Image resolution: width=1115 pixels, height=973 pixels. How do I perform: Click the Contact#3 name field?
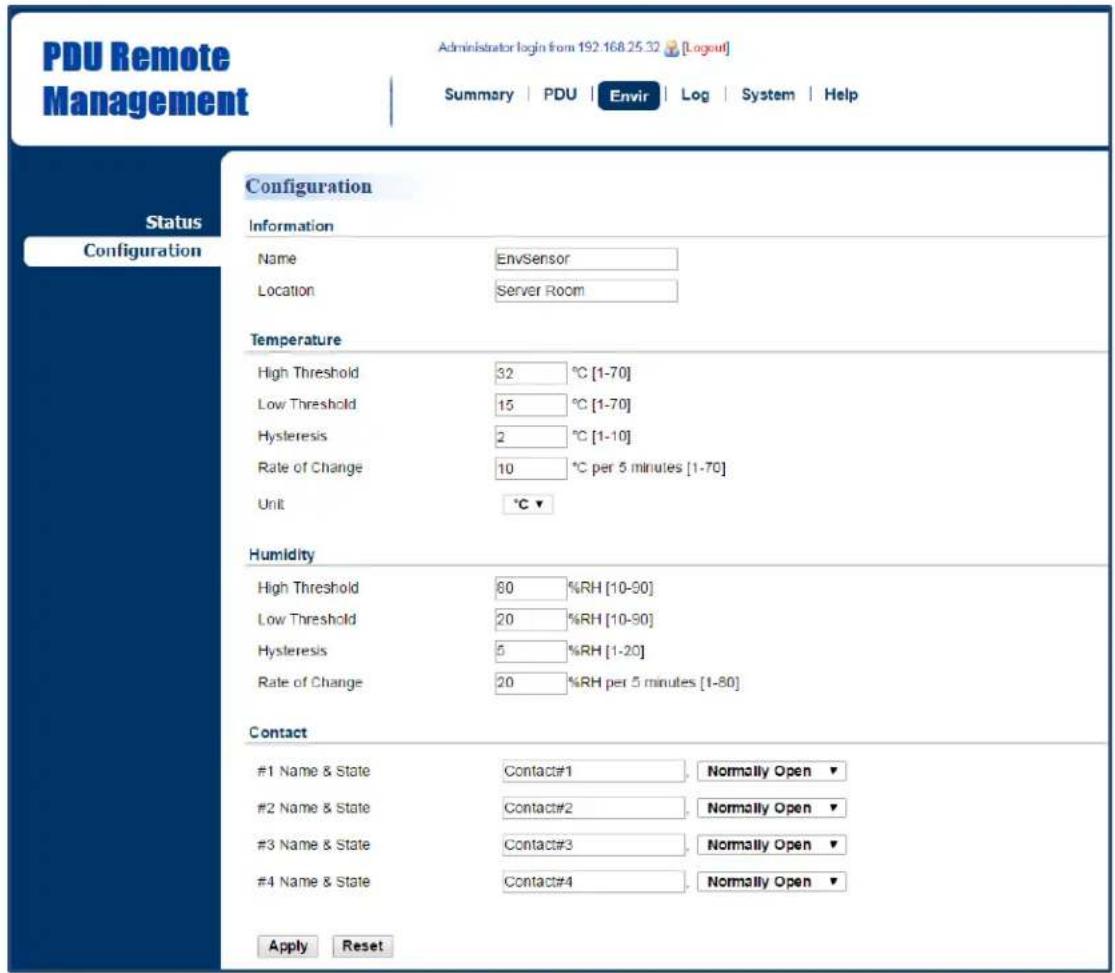click(x=593, y=845)
